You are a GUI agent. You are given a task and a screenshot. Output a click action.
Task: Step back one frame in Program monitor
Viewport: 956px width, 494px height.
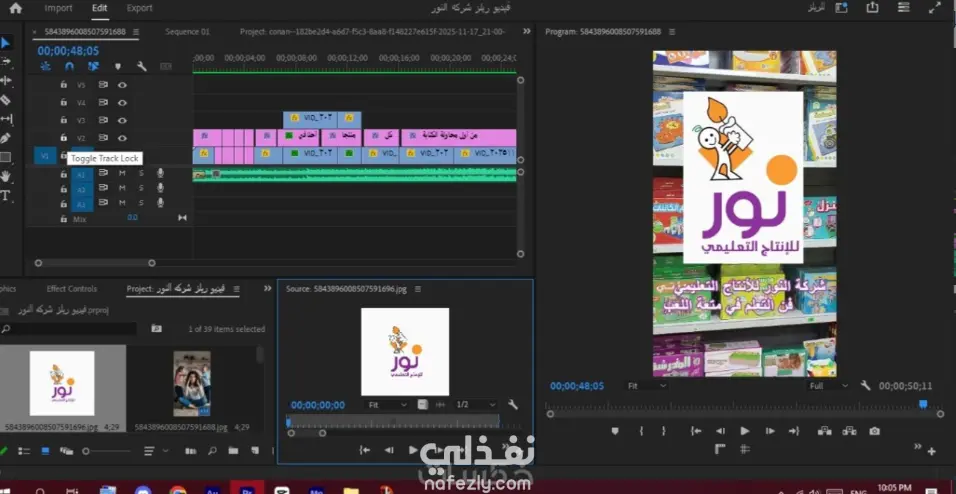720,431
